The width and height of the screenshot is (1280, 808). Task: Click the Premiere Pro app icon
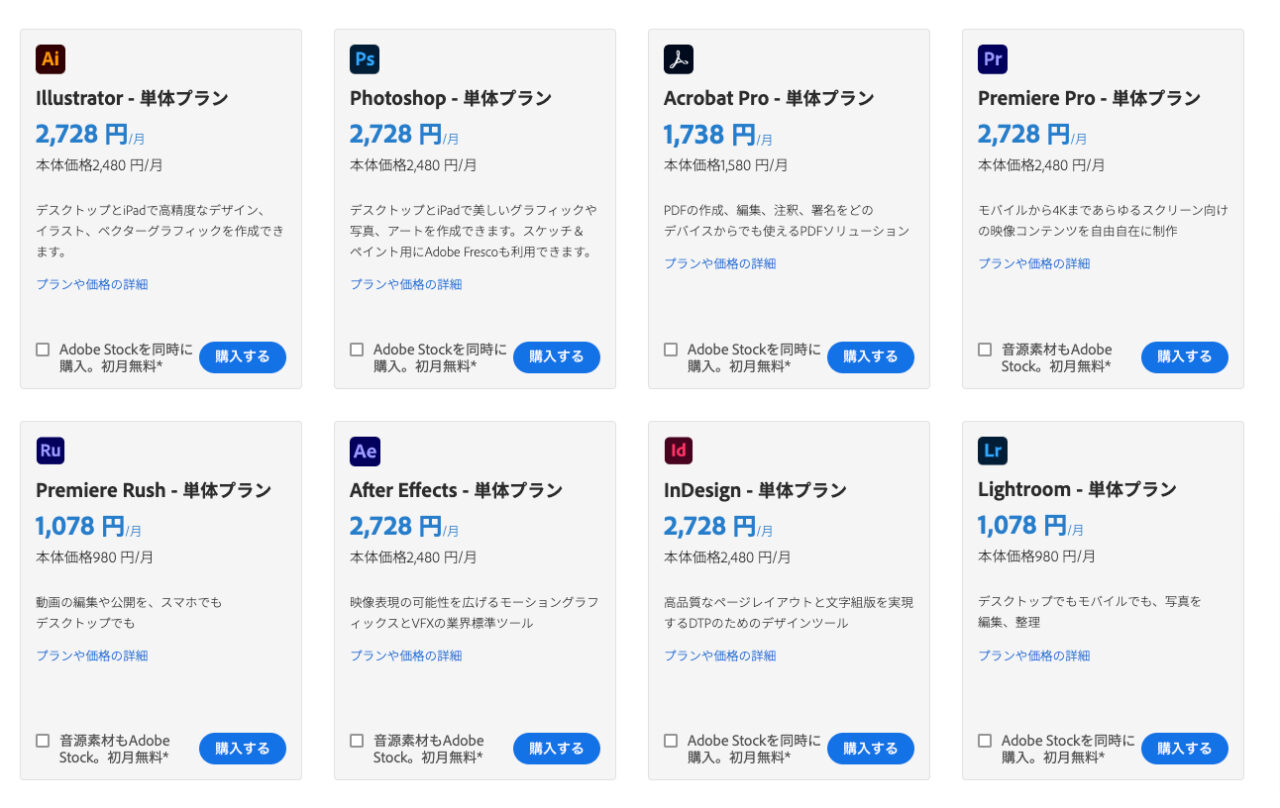pos(992,59)
